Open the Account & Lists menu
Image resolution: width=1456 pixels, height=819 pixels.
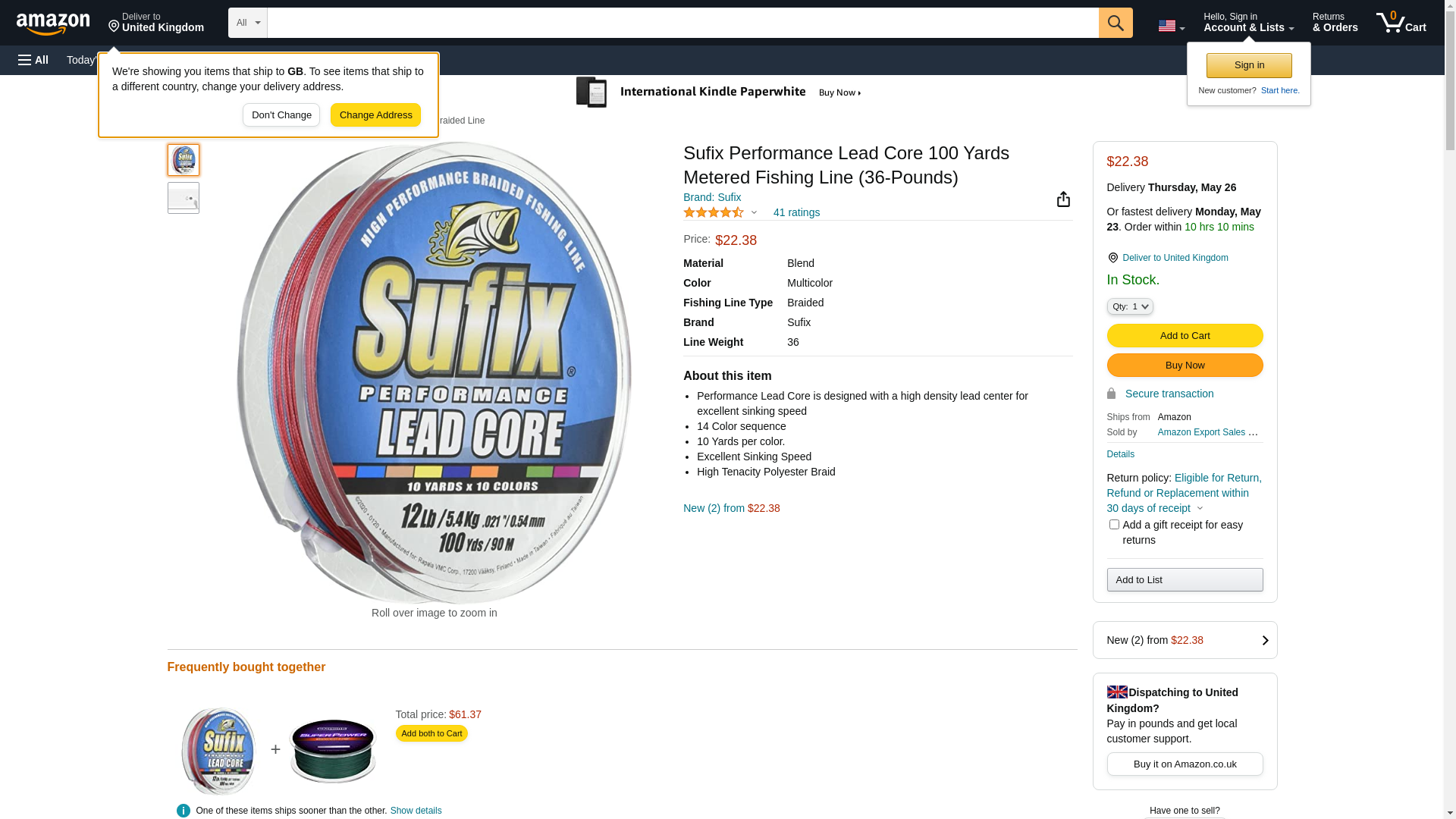(1248, 23)
